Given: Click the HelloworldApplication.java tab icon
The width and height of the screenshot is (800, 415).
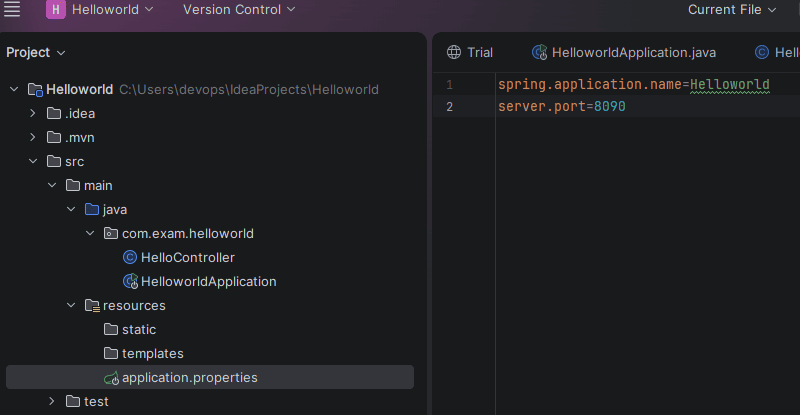Looking at the screenshot, I should click(539, 52).
